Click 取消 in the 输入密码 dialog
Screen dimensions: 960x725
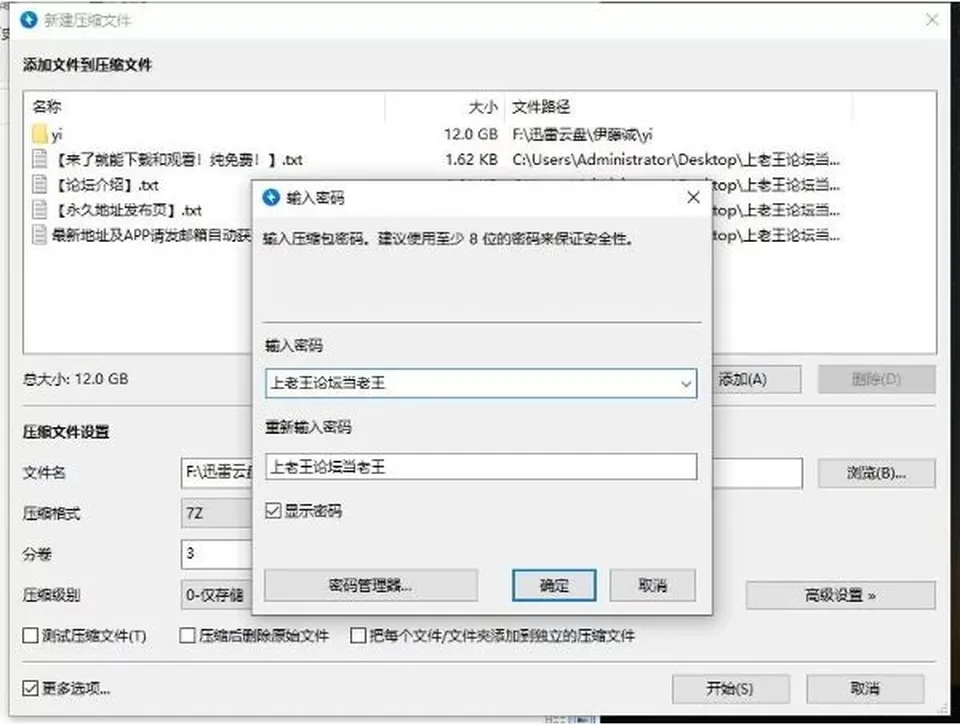click(x=653, y=585)
